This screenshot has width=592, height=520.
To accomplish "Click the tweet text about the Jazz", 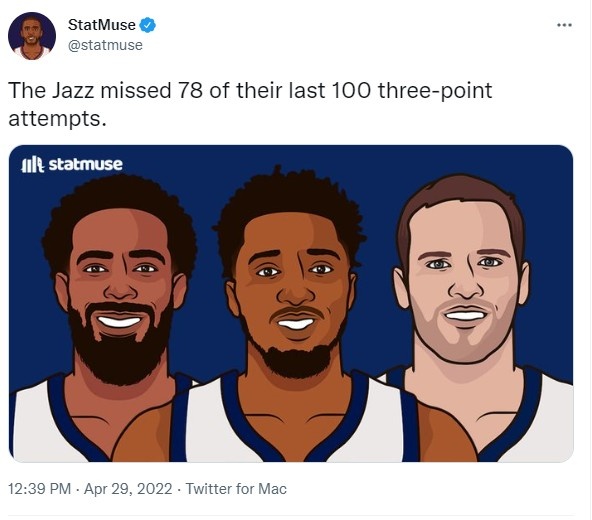I will coord(250,105).
